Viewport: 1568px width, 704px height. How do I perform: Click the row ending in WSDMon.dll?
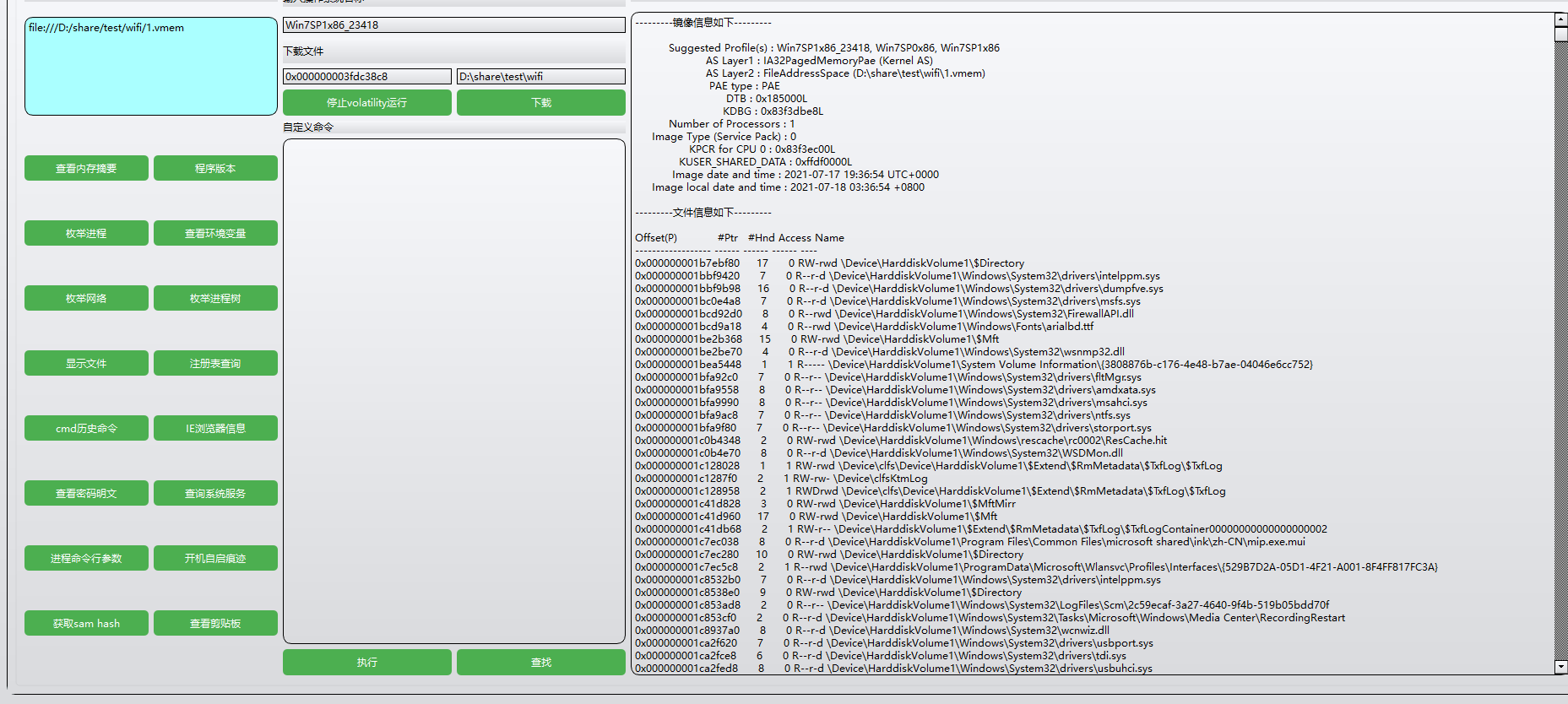click(x=879, y=453)
